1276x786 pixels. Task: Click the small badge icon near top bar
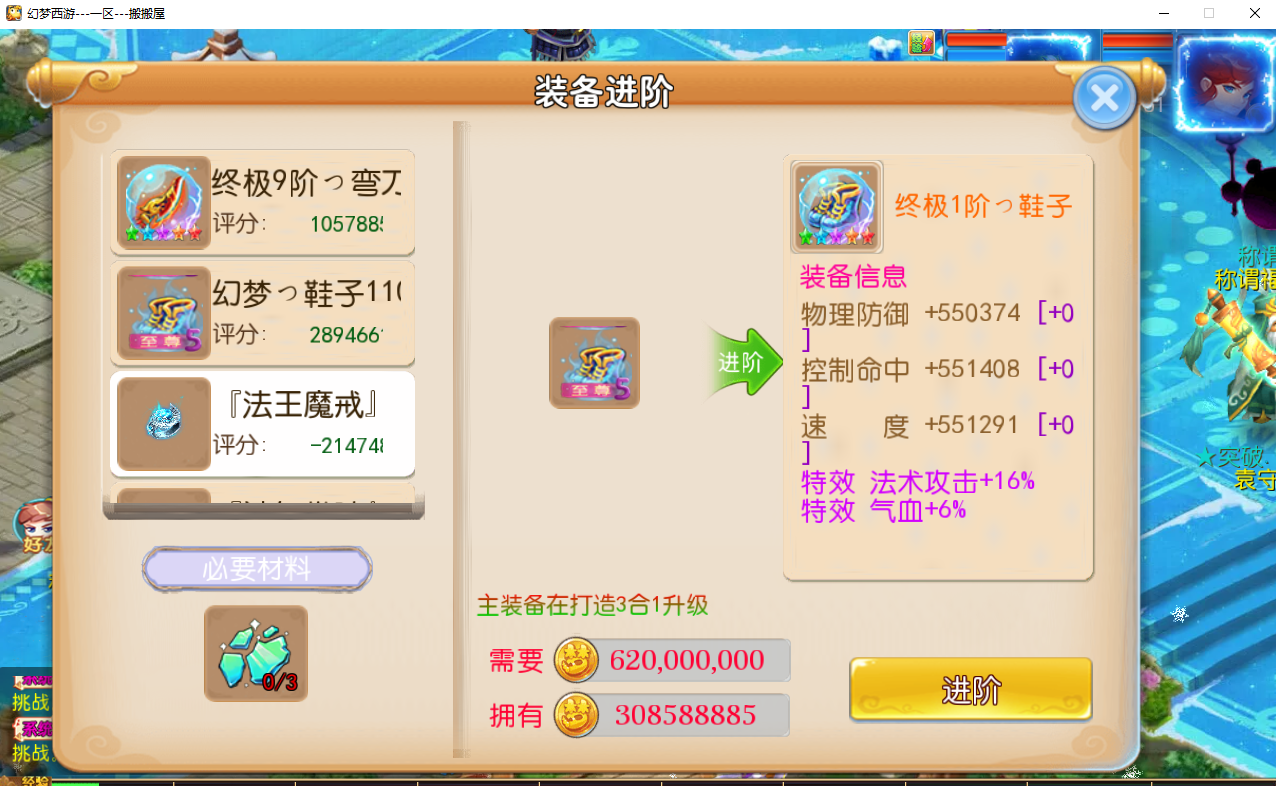pyautogui.click(x=920, y=42)
